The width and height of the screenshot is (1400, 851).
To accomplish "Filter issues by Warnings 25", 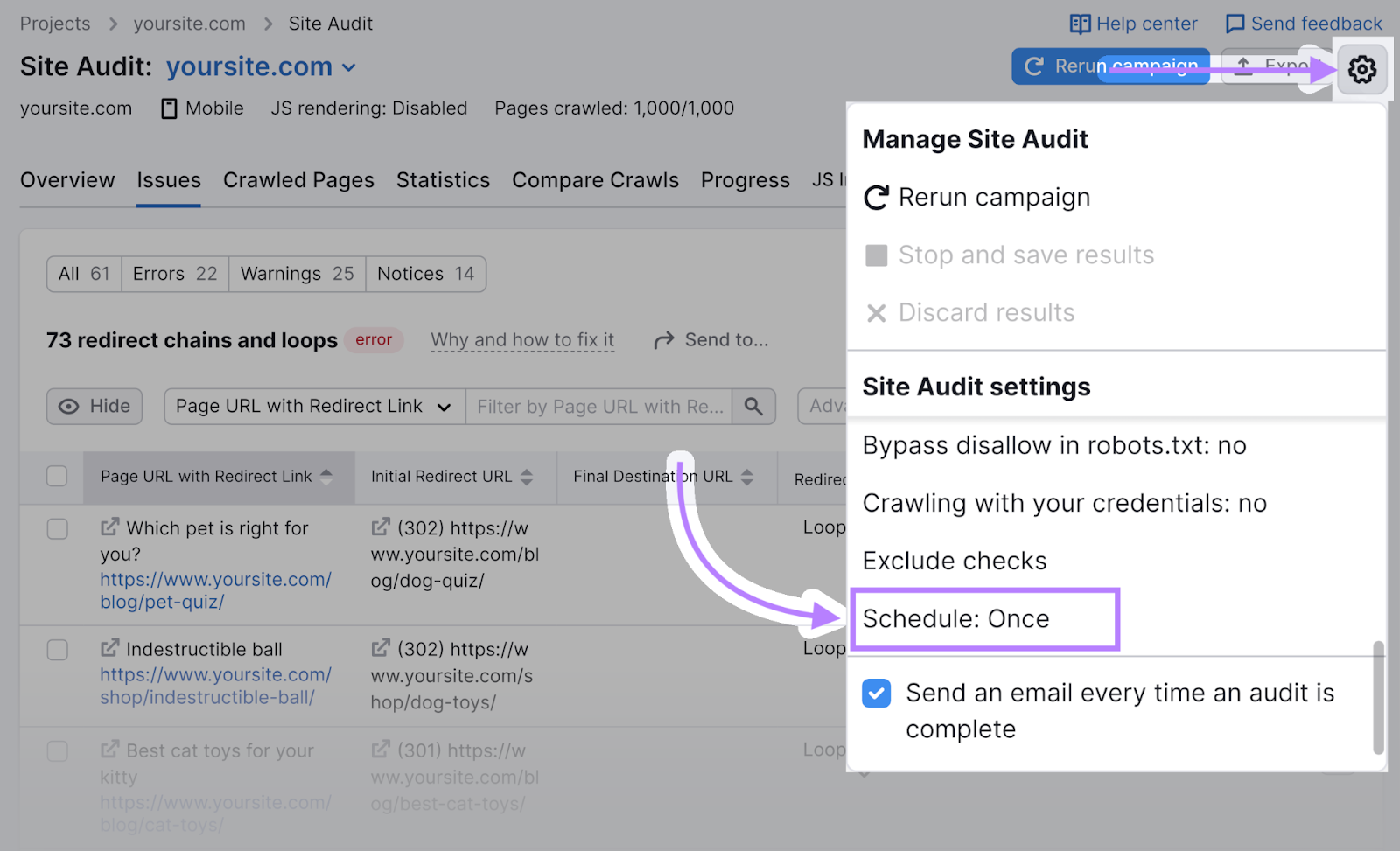I will [297, 275].
